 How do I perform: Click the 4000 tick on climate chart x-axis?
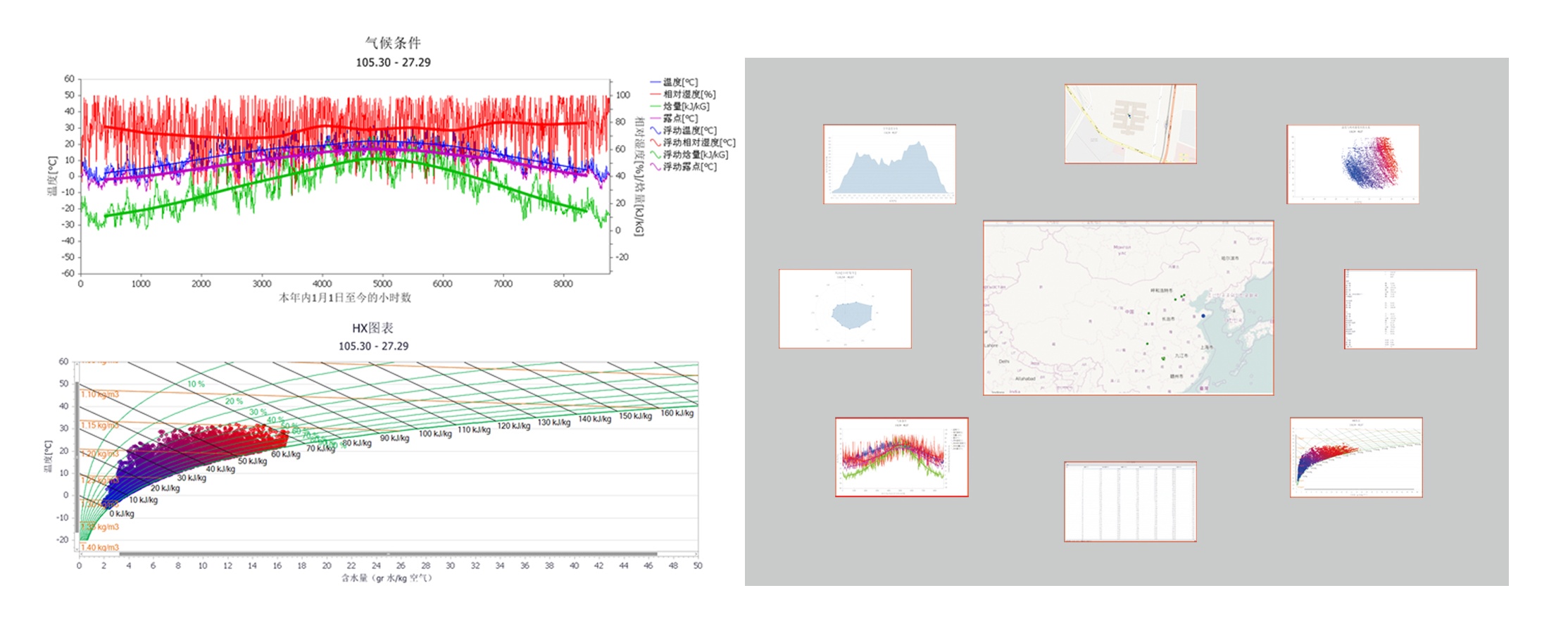pyautogui.click(x=322, y=283)
